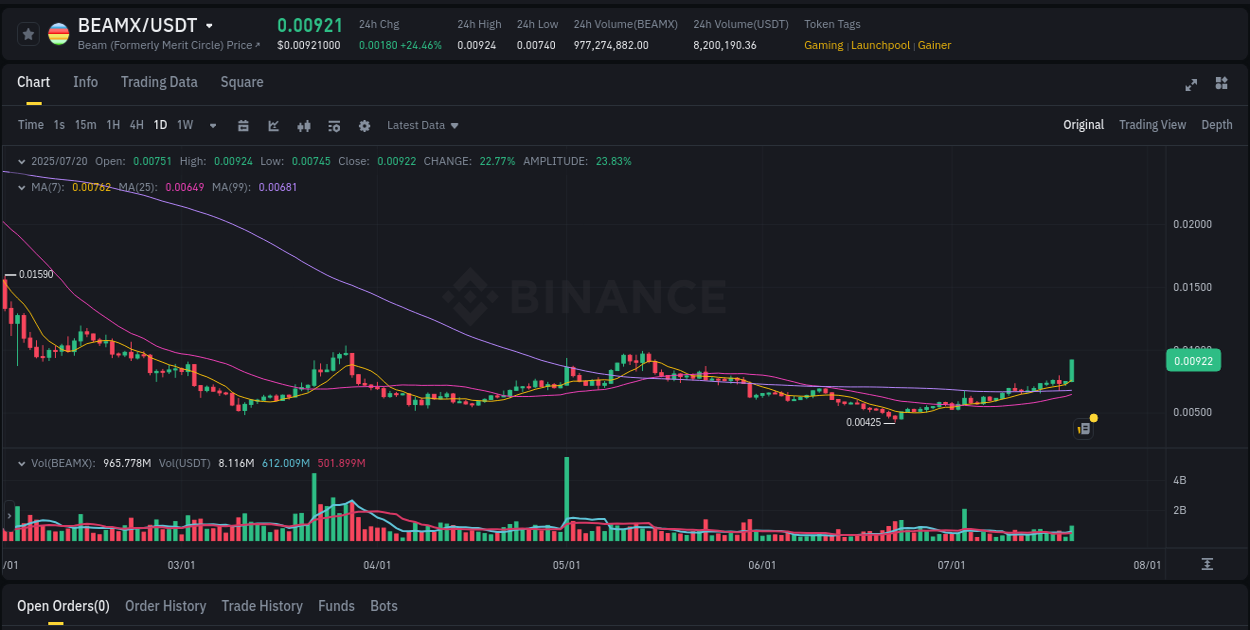Select the candlestick chart icon
The image size is (1250, 630).
(303, 125)
